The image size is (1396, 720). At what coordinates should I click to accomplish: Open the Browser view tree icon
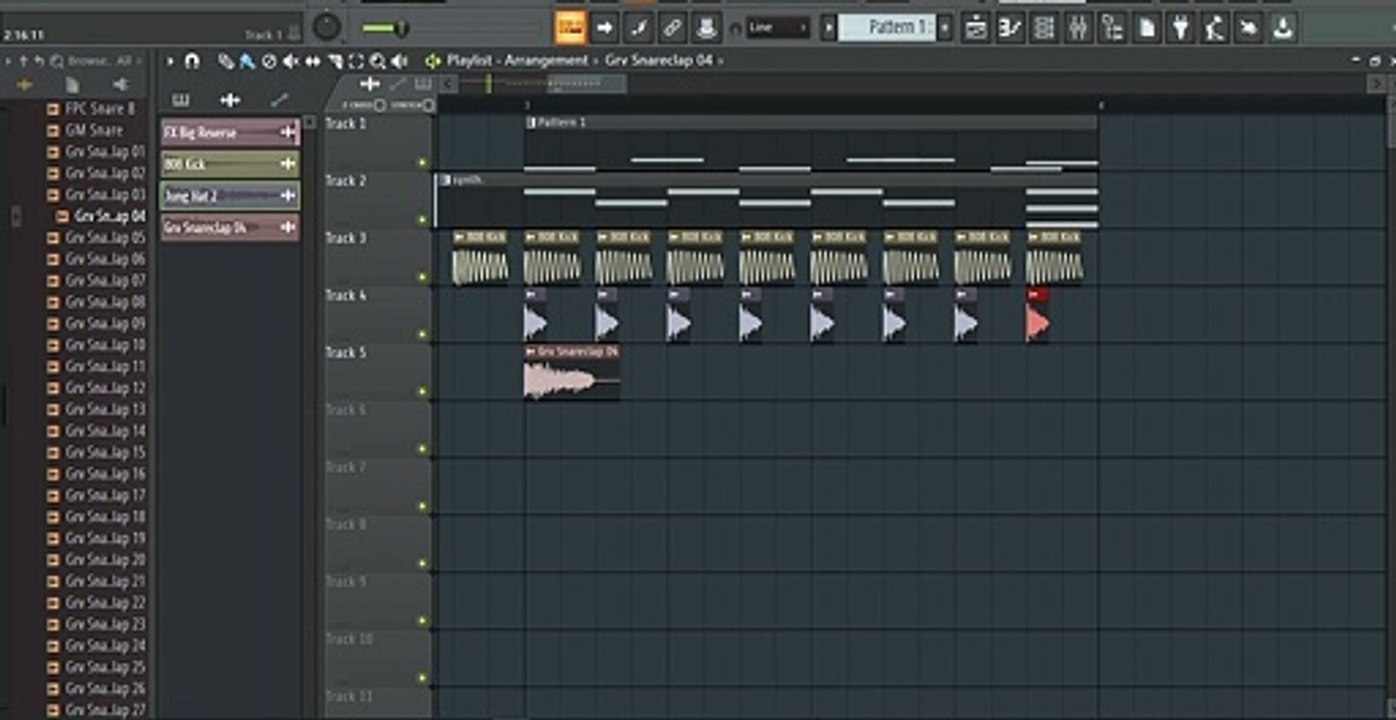tap(1112, 28)
